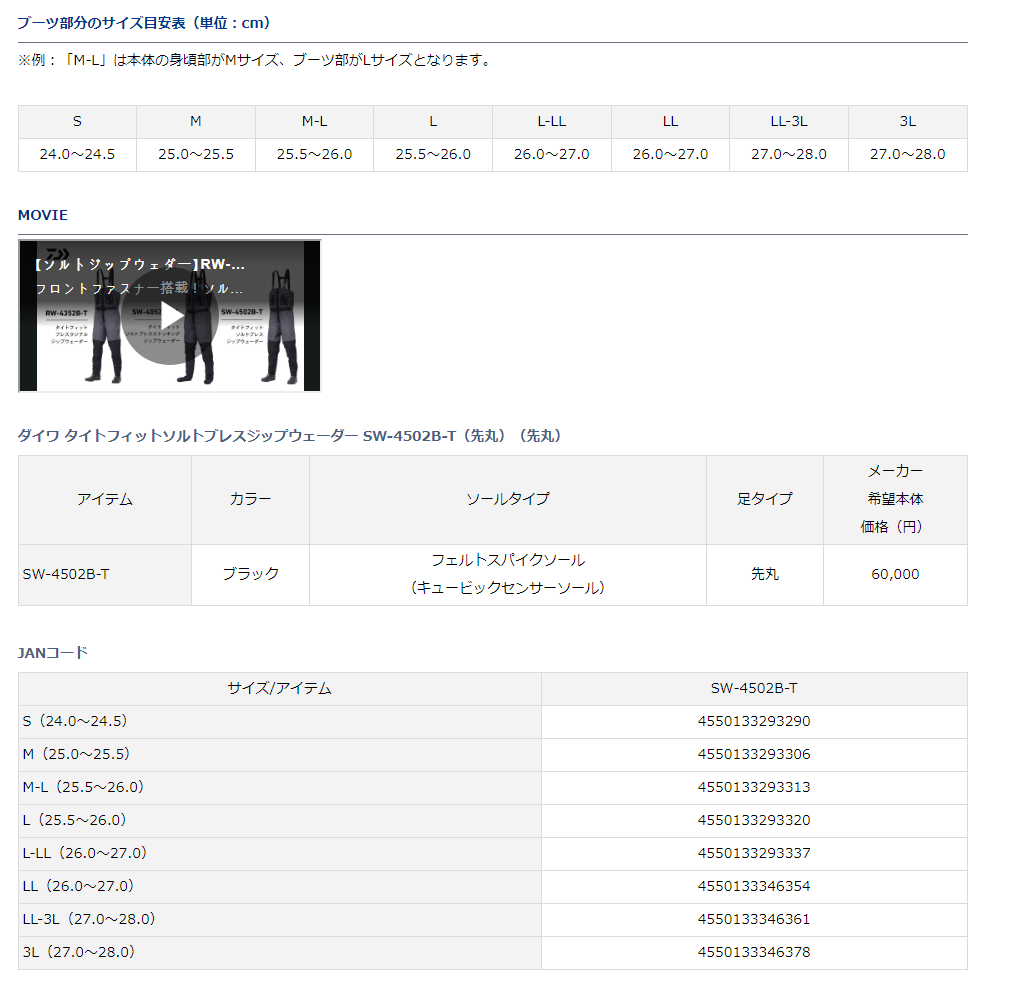The image size is (1025, 982).
Task: Click the カラー column header
Action: [x=250, y=500]
